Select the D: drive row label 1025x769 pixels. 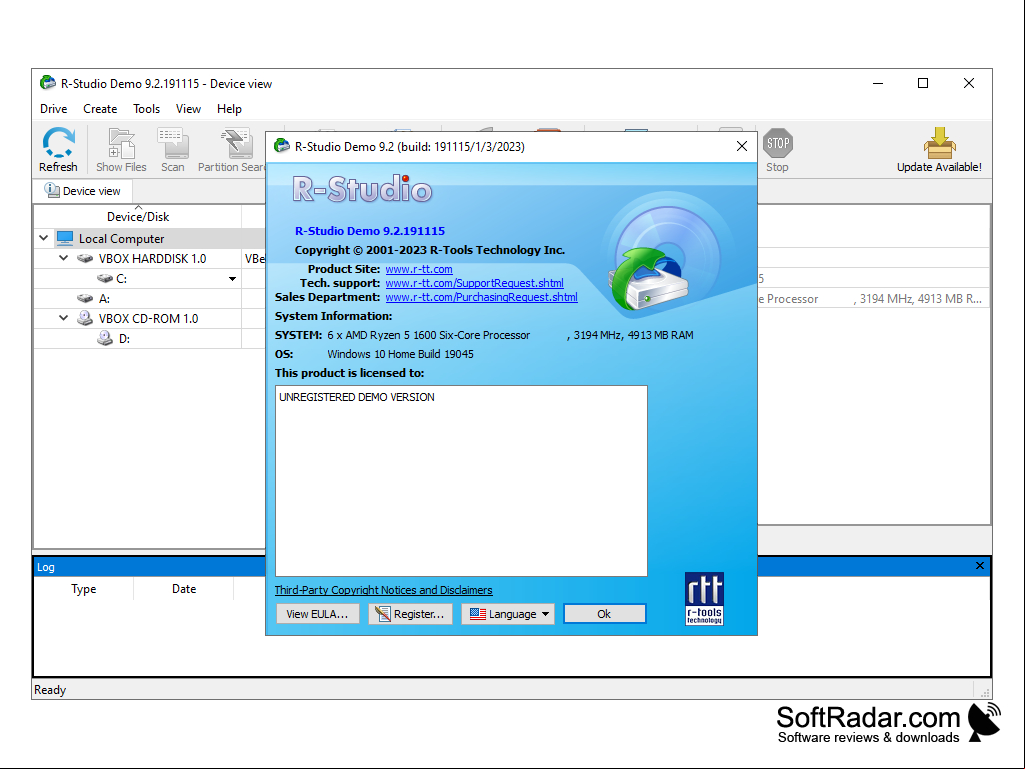pos(124,339)
